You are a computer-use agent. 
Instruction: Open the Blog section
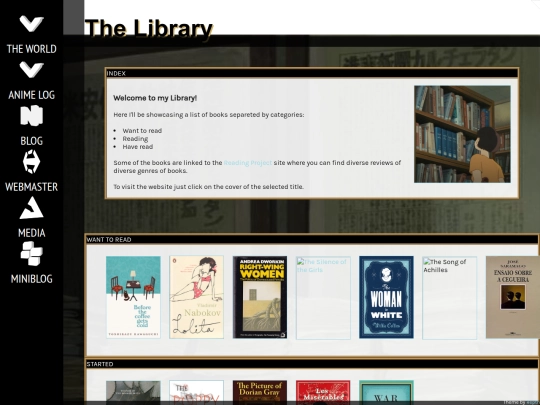coord(31,141)
